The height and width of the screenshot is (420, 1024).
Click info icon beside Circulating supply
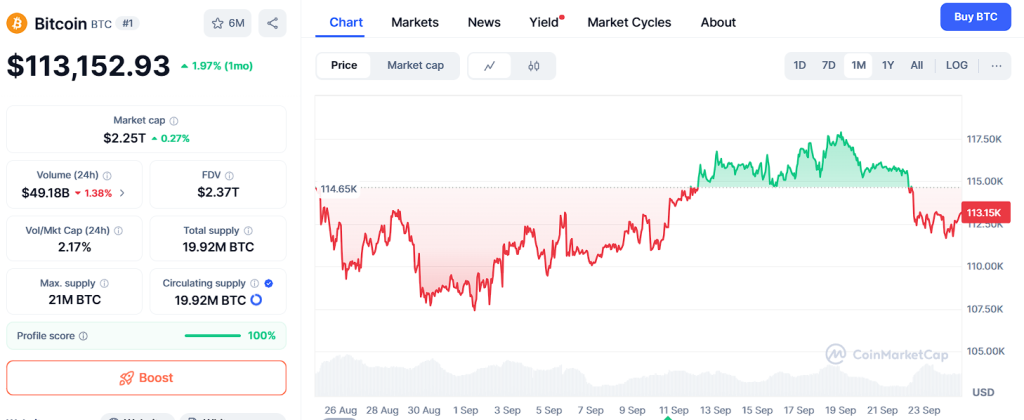[255, 283]
